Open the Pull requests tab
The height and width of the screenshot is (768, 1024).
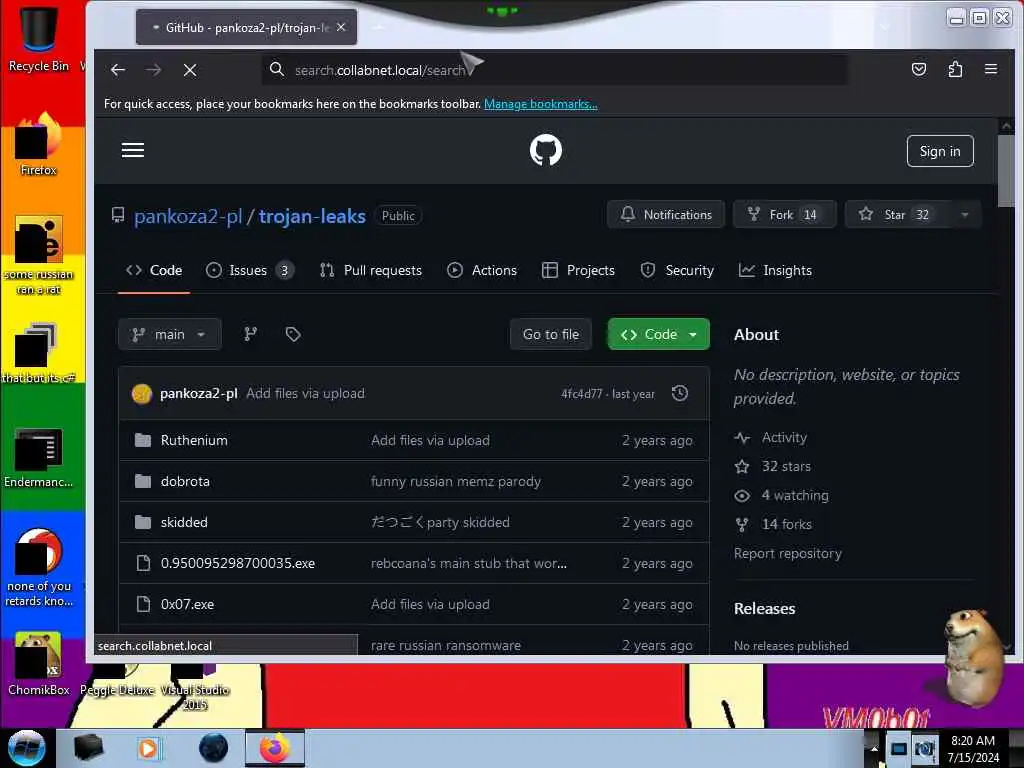(x=371, y=270)
